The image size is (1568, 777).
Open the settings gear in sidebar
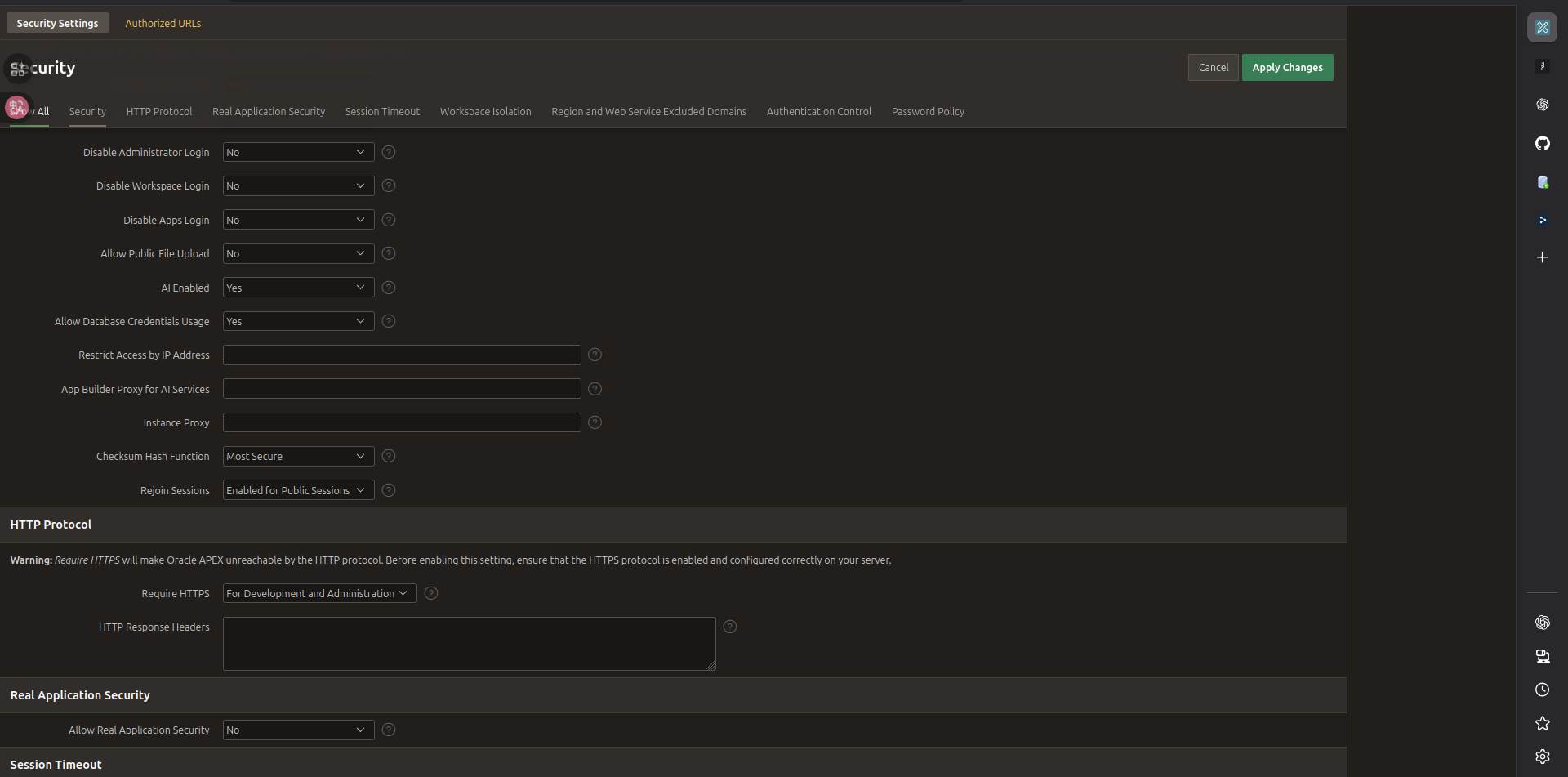tap(1542, 757)
